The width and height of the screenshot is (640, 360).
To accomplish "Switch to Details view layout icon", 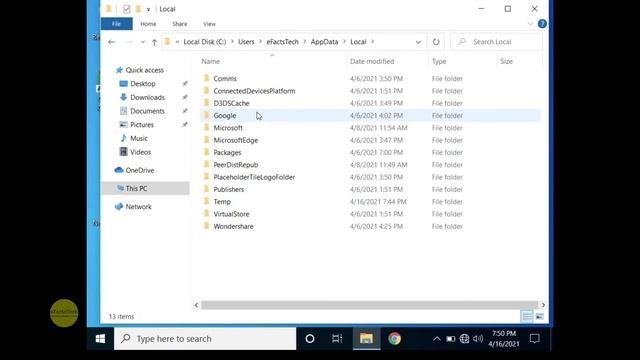I will 527,316.
